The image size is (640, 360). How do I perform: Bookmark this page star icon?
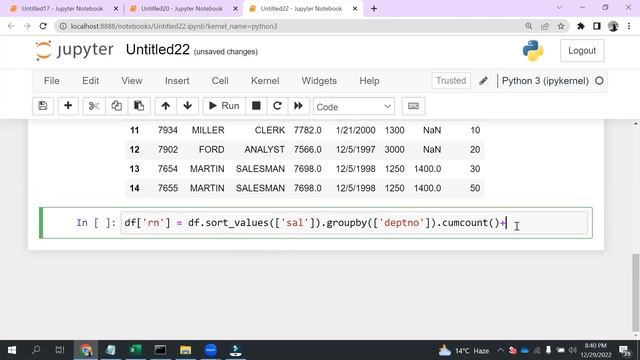click(x=561, y=26)
